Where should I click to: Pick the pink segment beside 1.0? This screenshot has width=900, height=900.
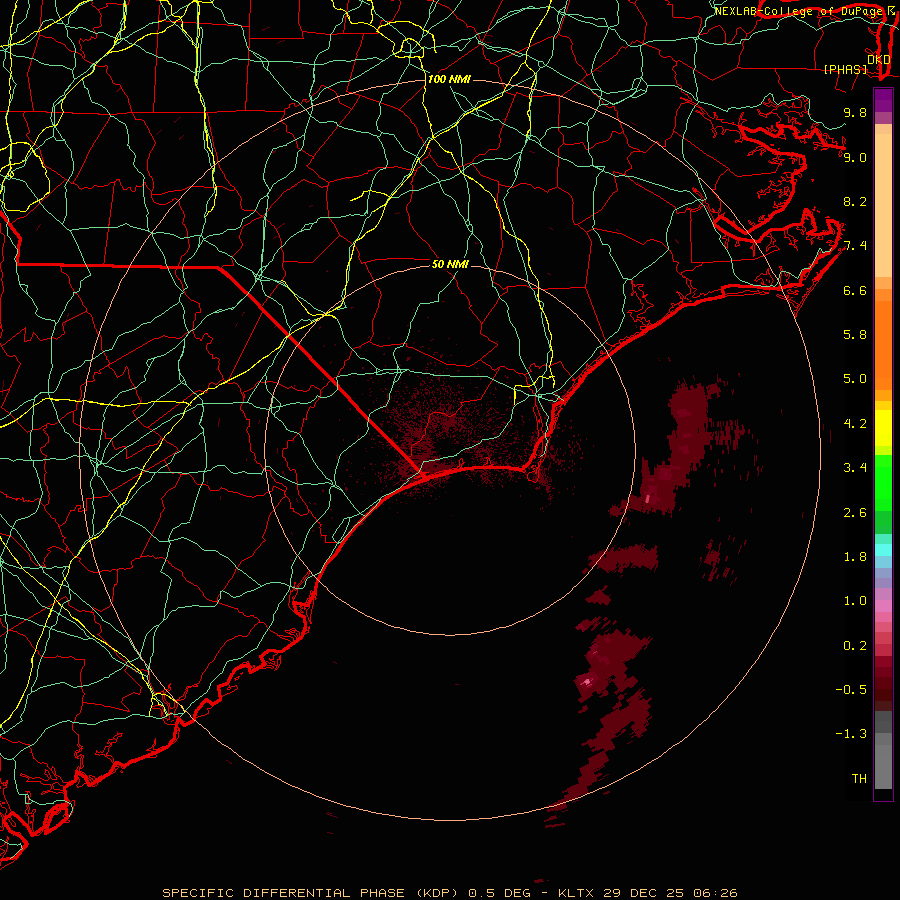883,606
